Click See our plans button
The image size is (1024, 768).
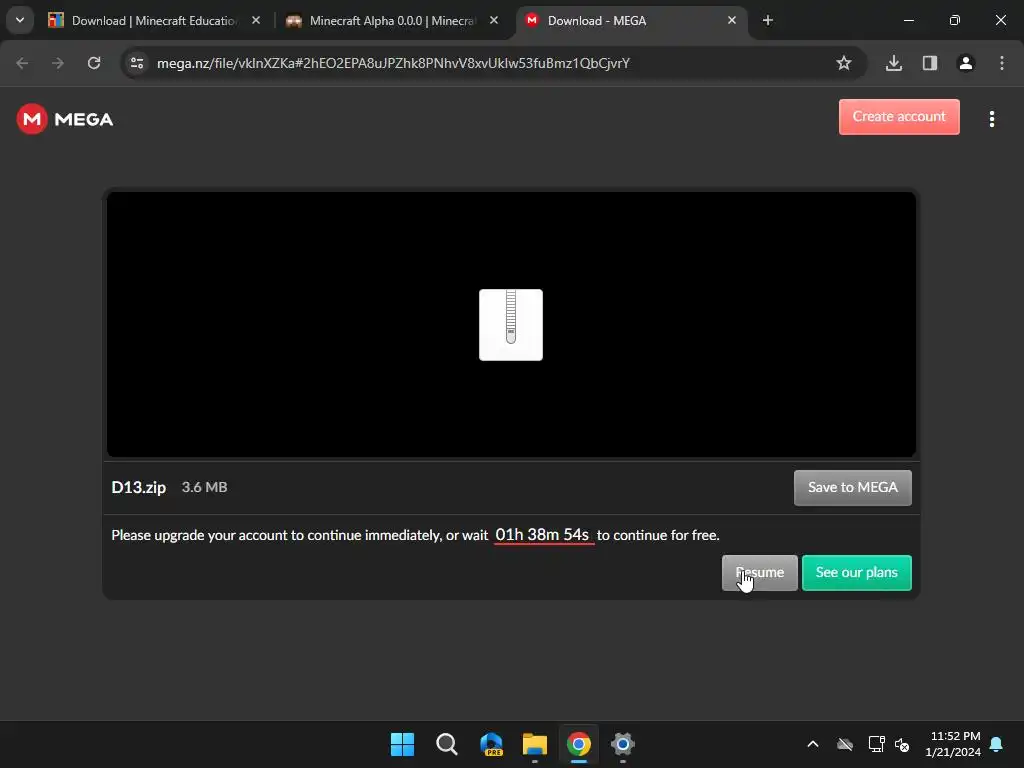(856, 573)
